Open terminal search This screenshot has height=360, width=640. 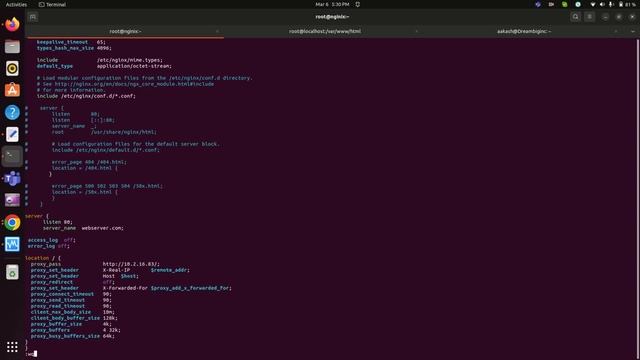(x=576, y=17)
